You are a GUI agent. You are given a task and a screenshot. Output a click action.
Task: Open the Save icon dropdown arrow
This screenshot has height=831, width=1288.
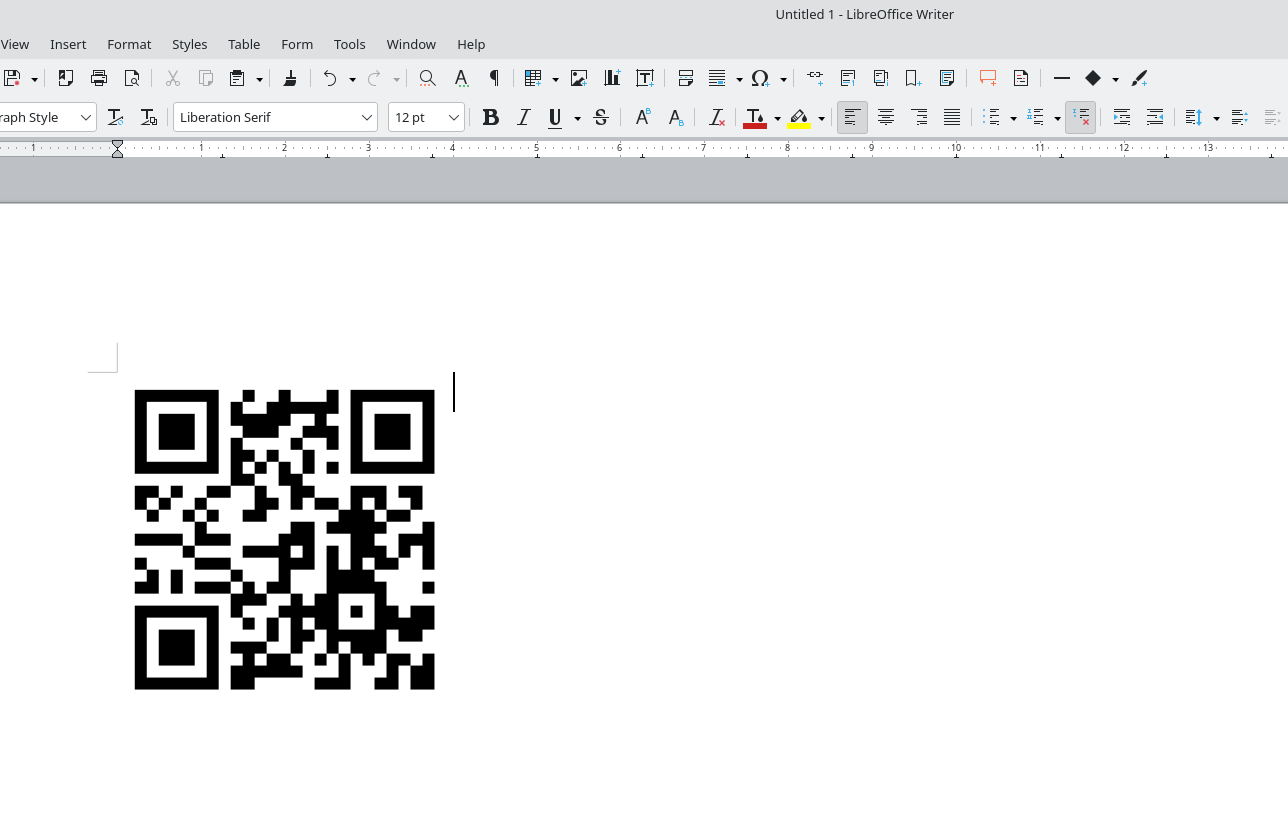(34, 79)
